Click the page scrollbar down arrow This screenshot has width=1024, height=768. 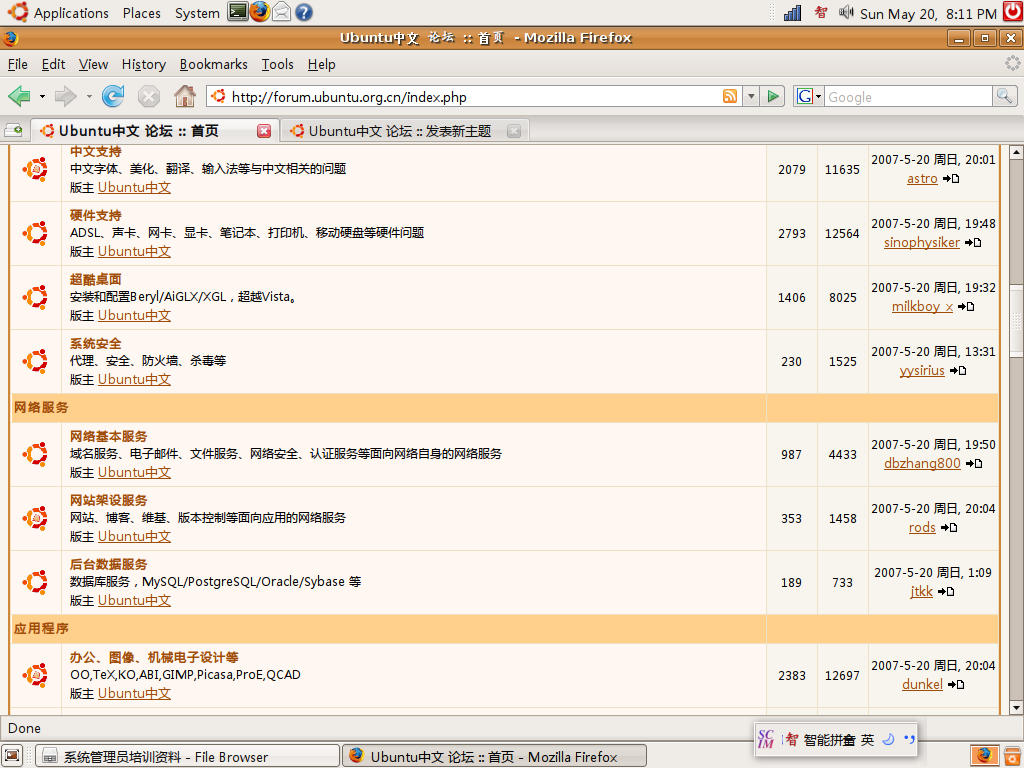tap(1016, 707)
